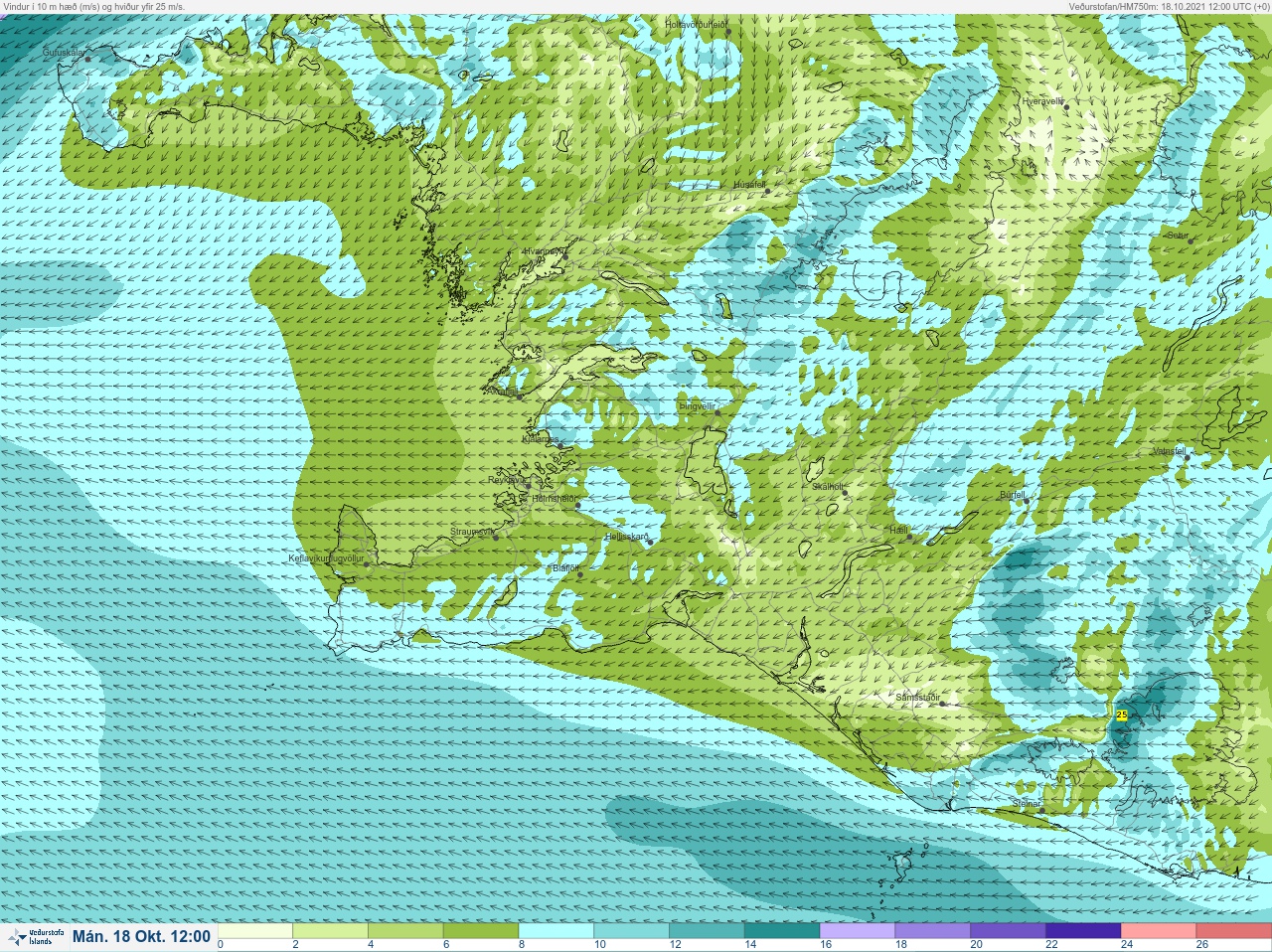
Task: Select the Straumsvík station marker
Action: coord(496,537)
